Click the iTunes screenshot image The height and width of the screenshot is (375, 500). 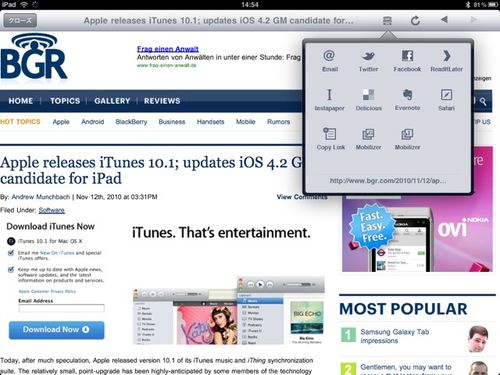coord(229,311)
